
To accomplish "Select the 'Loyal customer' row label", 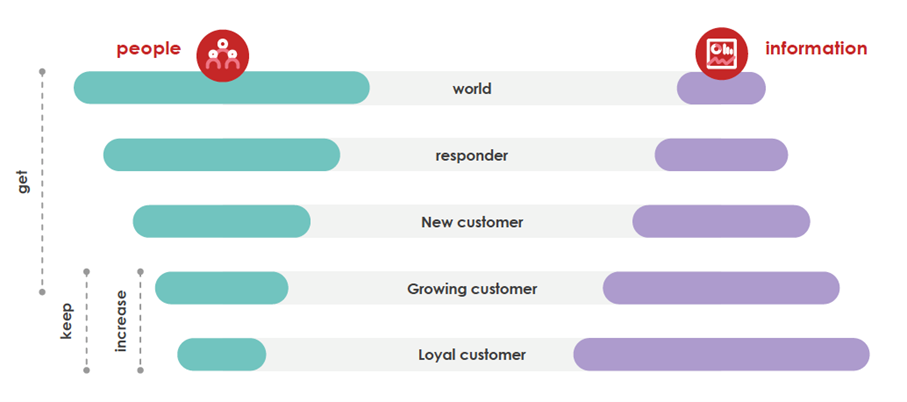I will point(472,355).
